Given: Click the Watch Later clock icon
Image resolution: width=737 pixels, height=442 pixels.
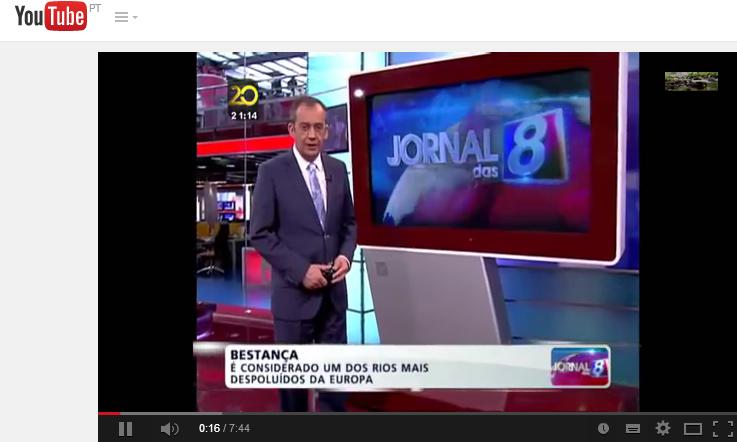Looking at the screenshot, I should [x=603, y=428].
